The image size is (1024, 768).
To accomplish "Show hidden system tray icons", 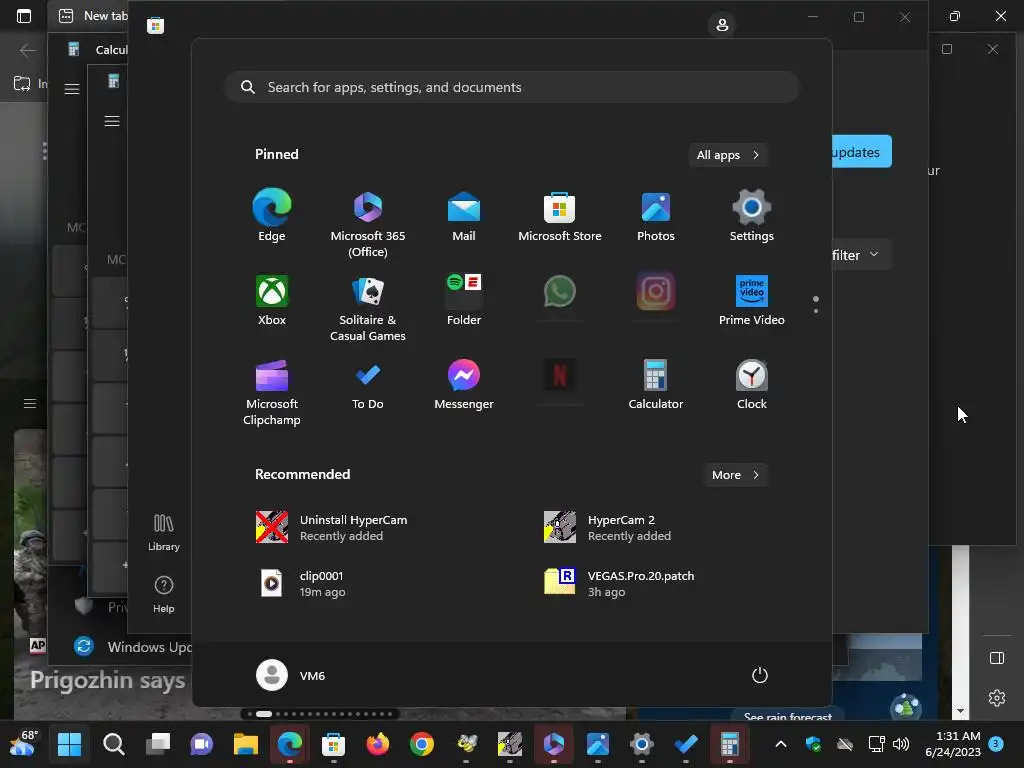I will click(781, 744).
